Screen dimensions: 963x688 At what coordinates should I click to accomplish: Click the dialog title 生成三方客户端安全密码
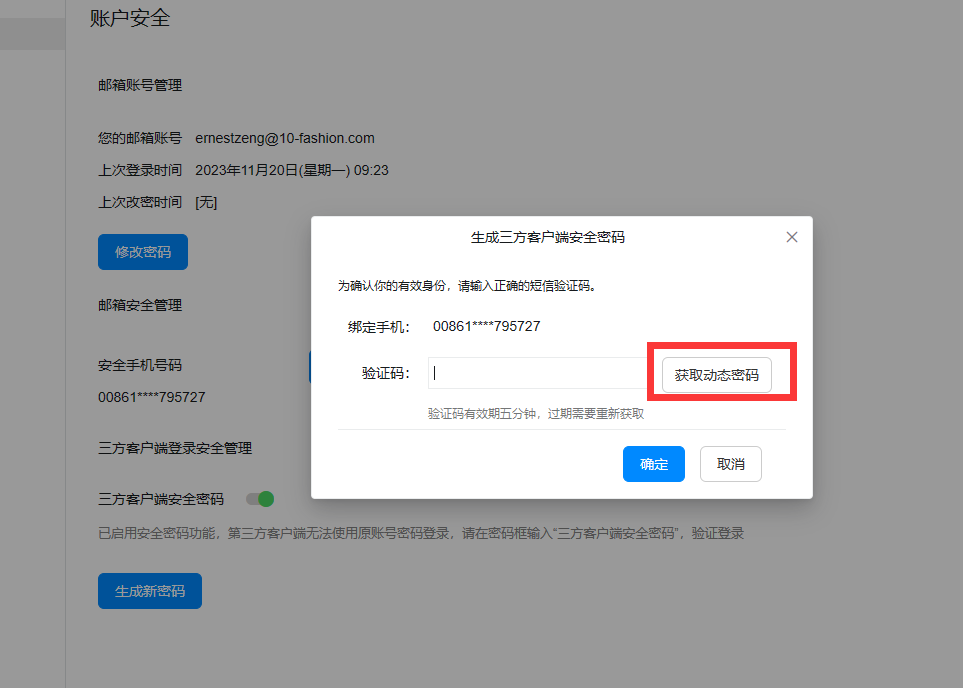[554, 237]
